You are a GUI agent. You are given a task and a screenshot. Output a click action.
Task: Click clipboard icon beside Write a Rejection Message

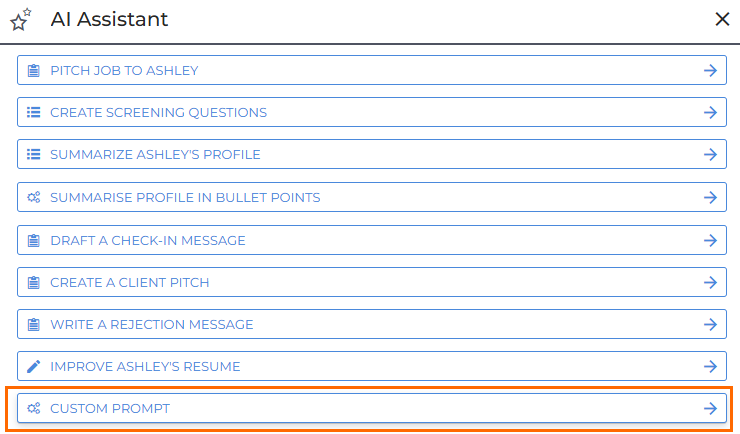(x=34, y=325)
